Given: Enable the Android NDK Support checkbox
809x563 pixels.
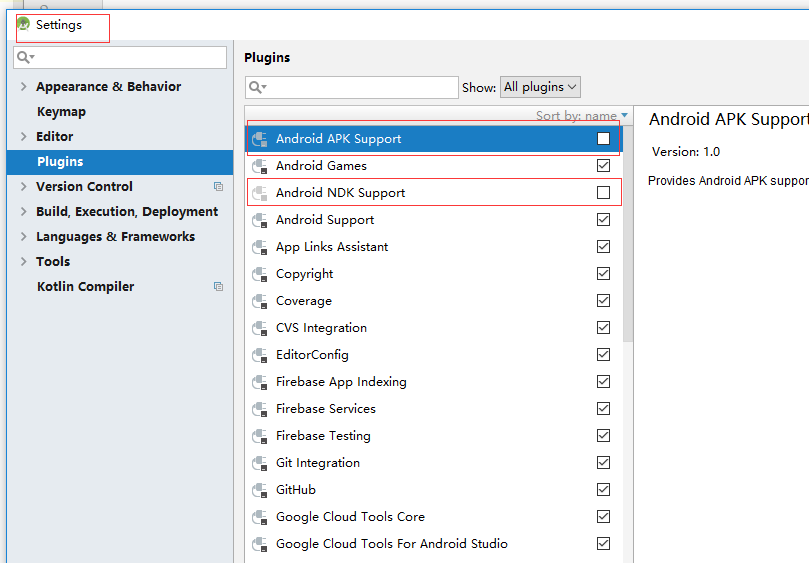Looking at the screenshot, I should (x=603, y=192).
